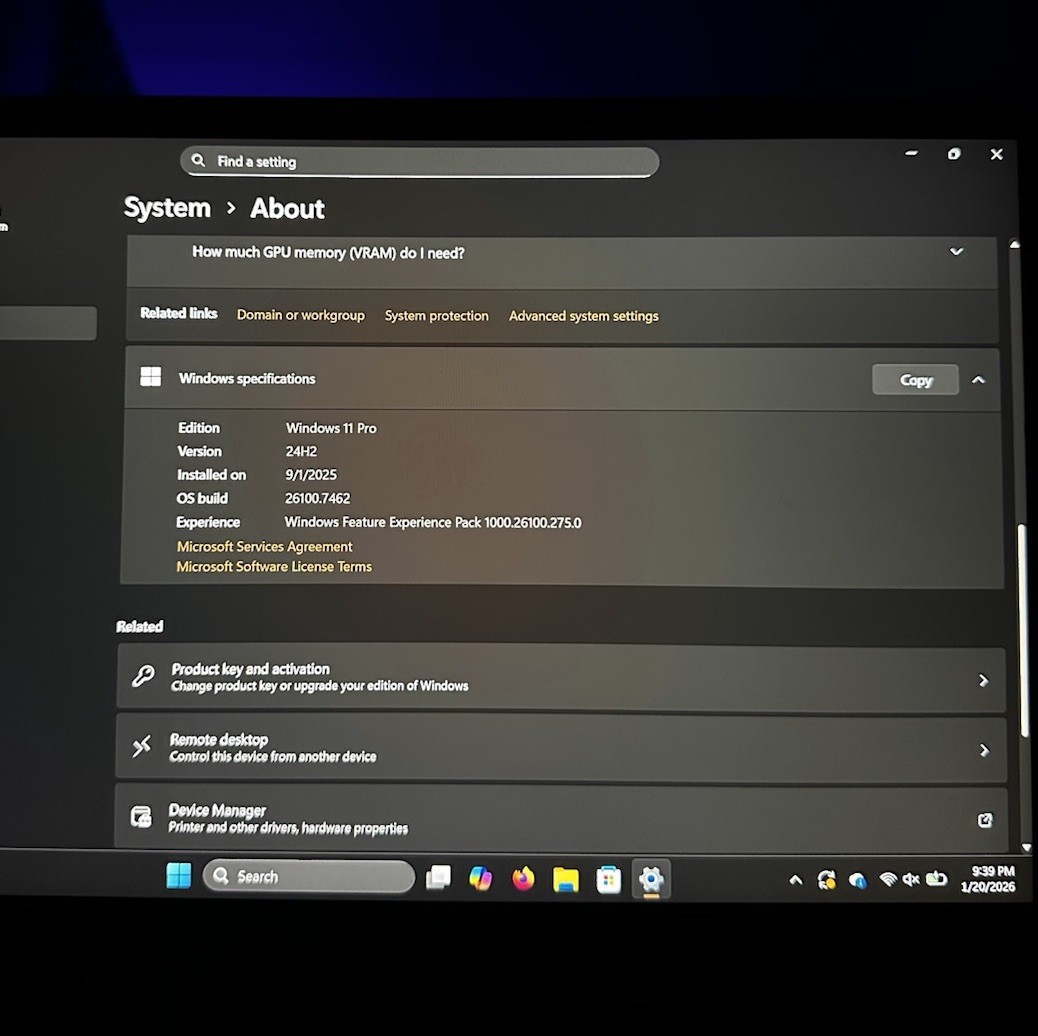1038x1036 pixels.
Task: Select installed date 9/1/2025
Action: pos(311,475)
